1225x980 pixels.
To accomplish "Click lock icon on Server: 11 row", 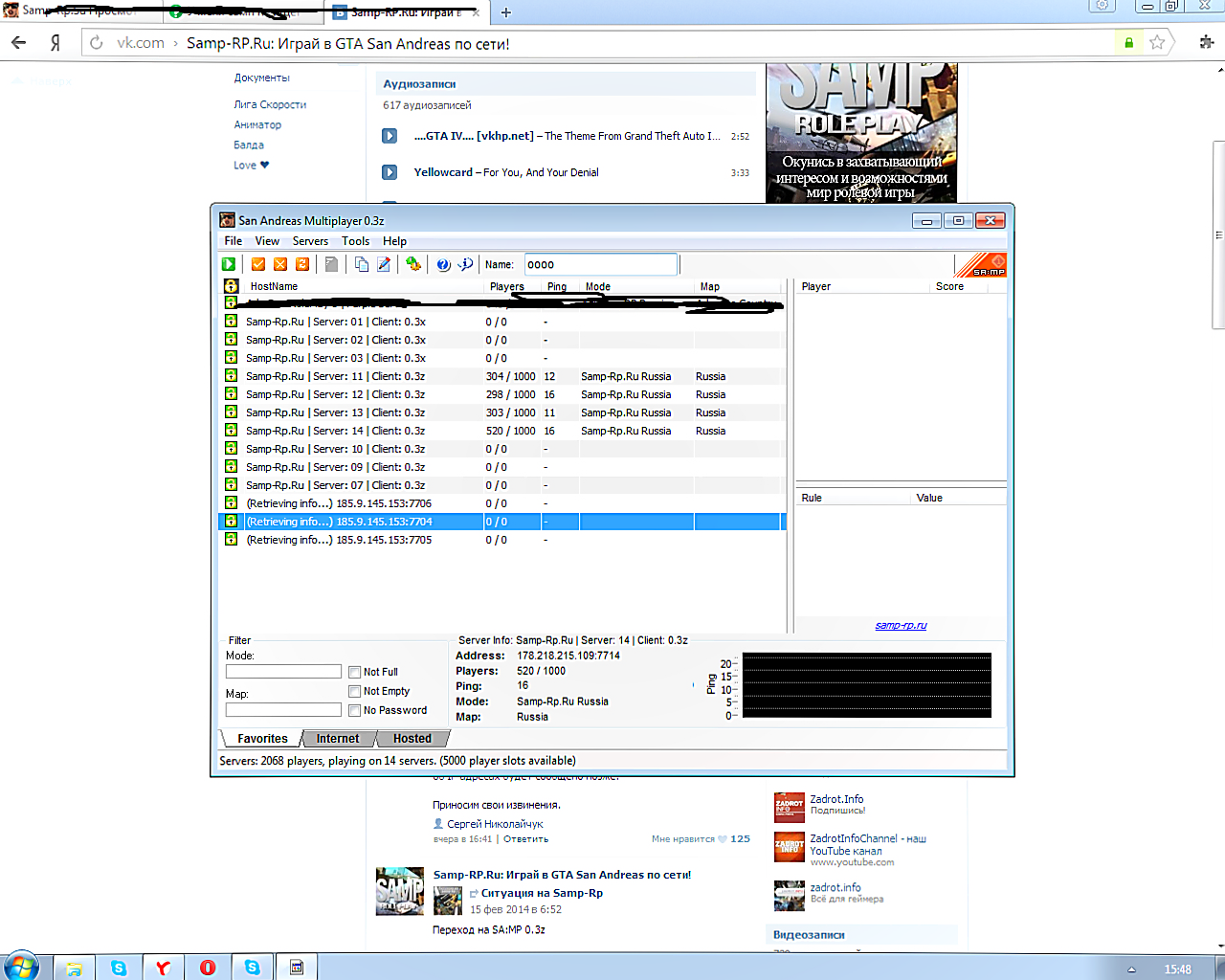I will (231, 376).
